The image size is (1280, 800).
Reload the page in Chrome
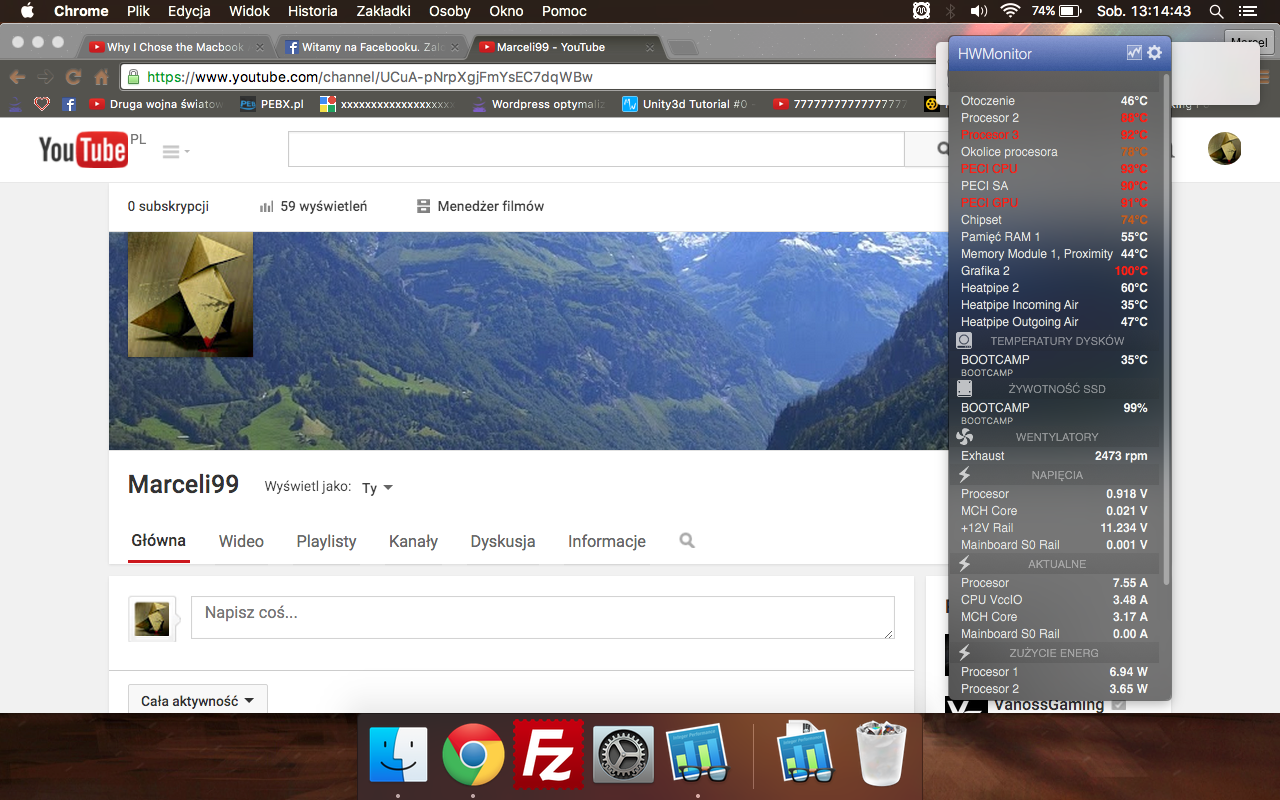(x=73, y=77)
